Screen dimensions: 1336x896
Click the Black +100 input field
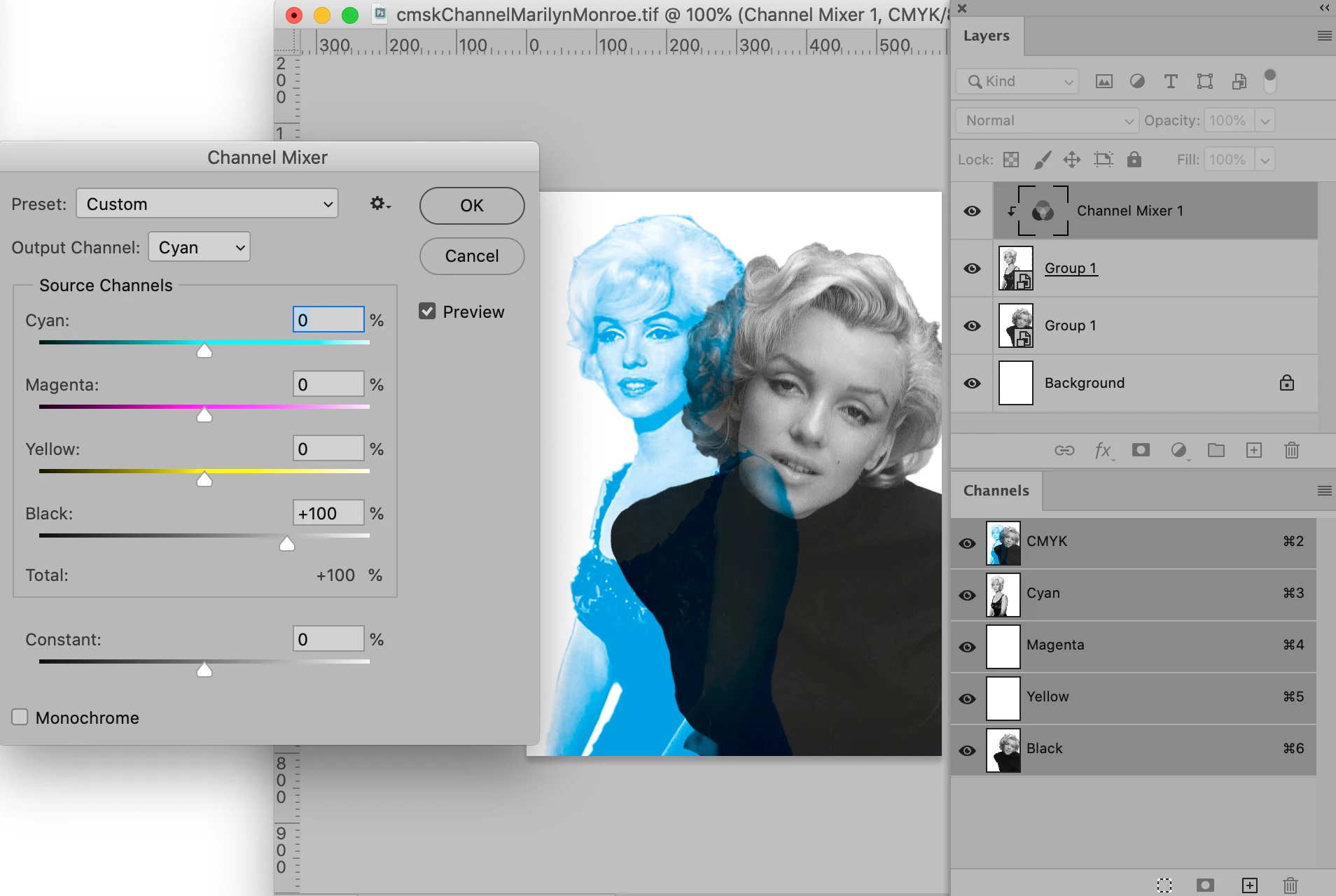(328, 513)
